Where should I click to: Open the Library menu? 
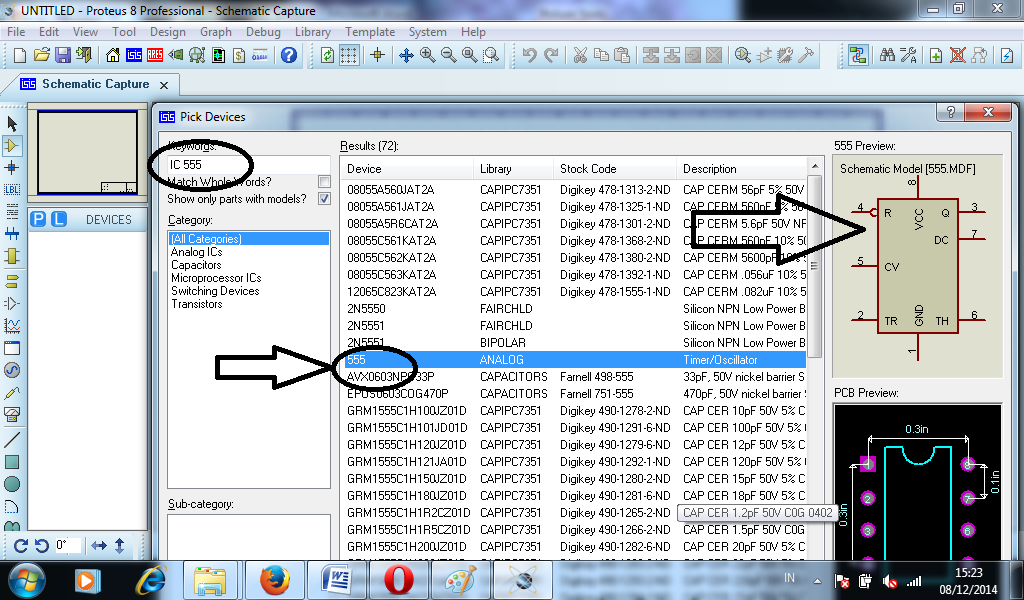point(313,32)
